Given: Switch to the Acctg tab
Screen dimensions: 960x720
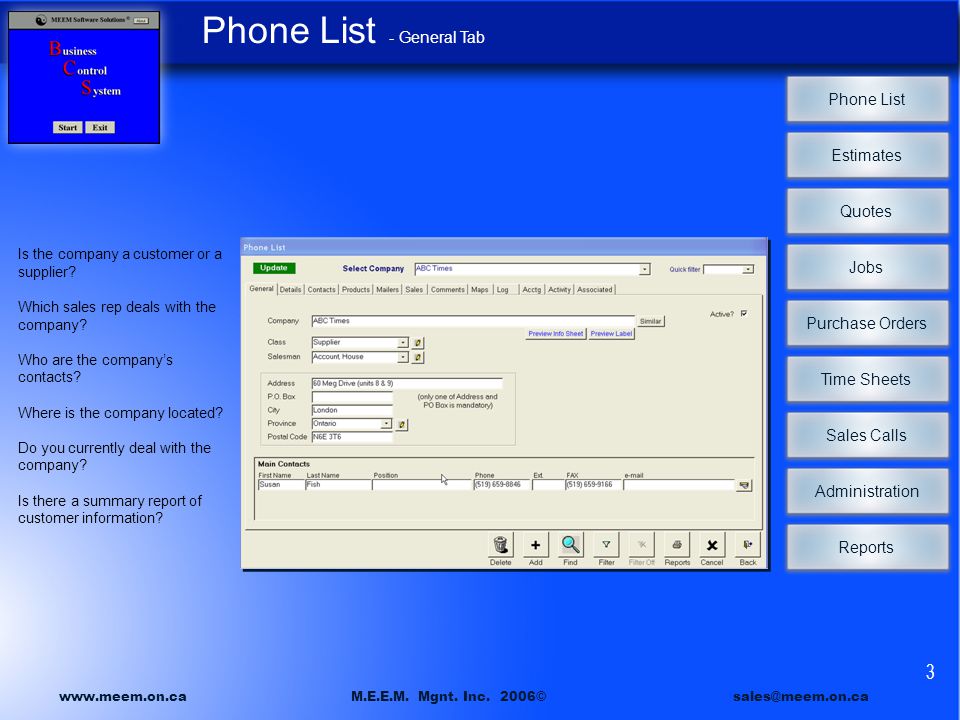Looking at the screenshot, I should [532, 290].
